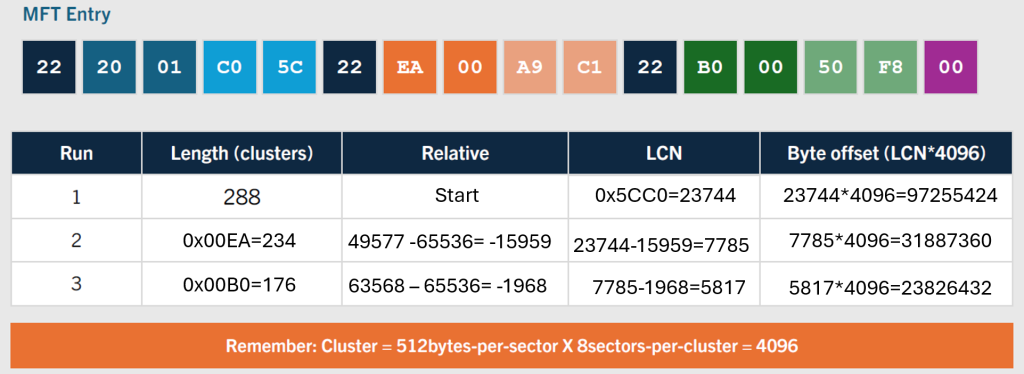The image size is (1024, 374).
Task: Select the light blue 5C byte
Action: tap(289, 67)
